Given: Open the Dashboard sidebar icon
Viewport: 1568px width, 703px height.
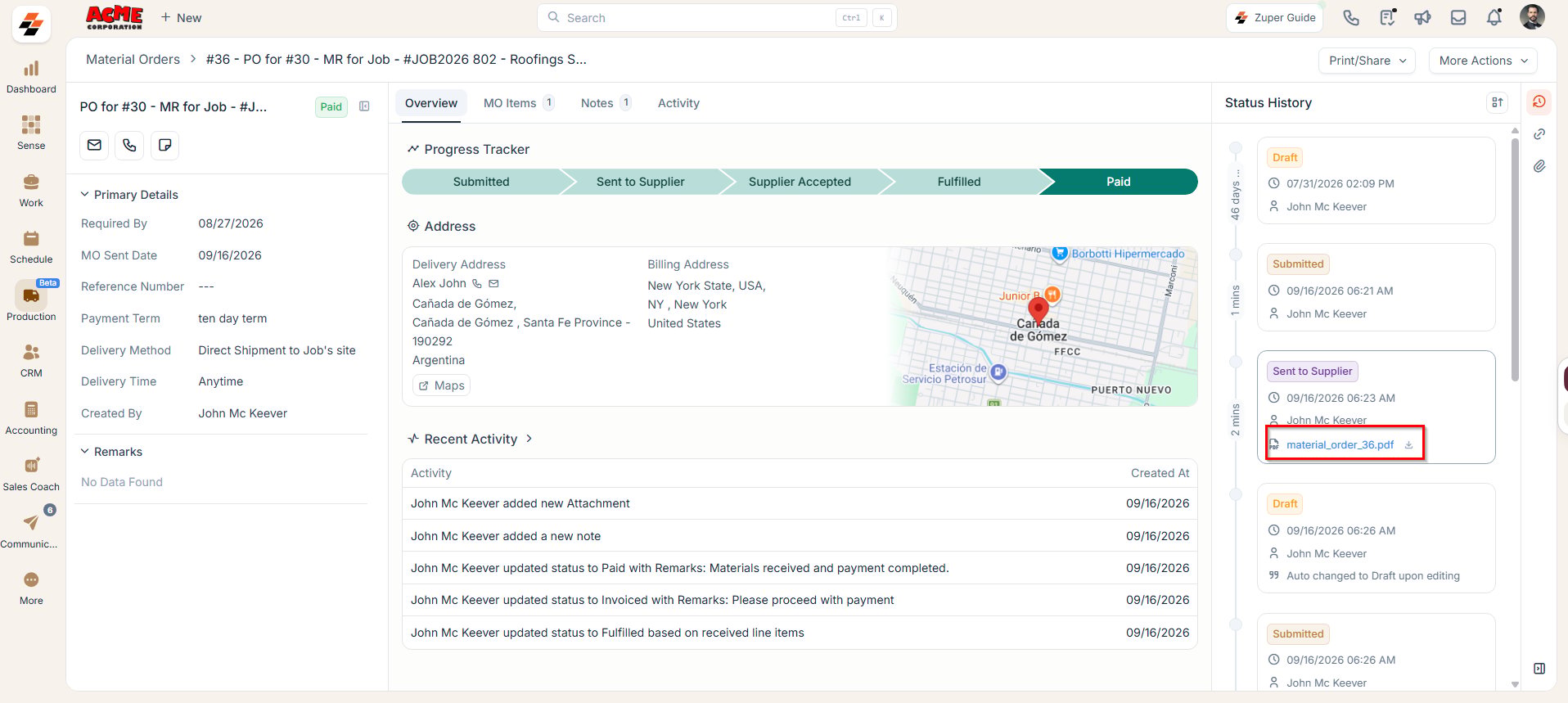Looking at the screenshot, I should 31,77.
